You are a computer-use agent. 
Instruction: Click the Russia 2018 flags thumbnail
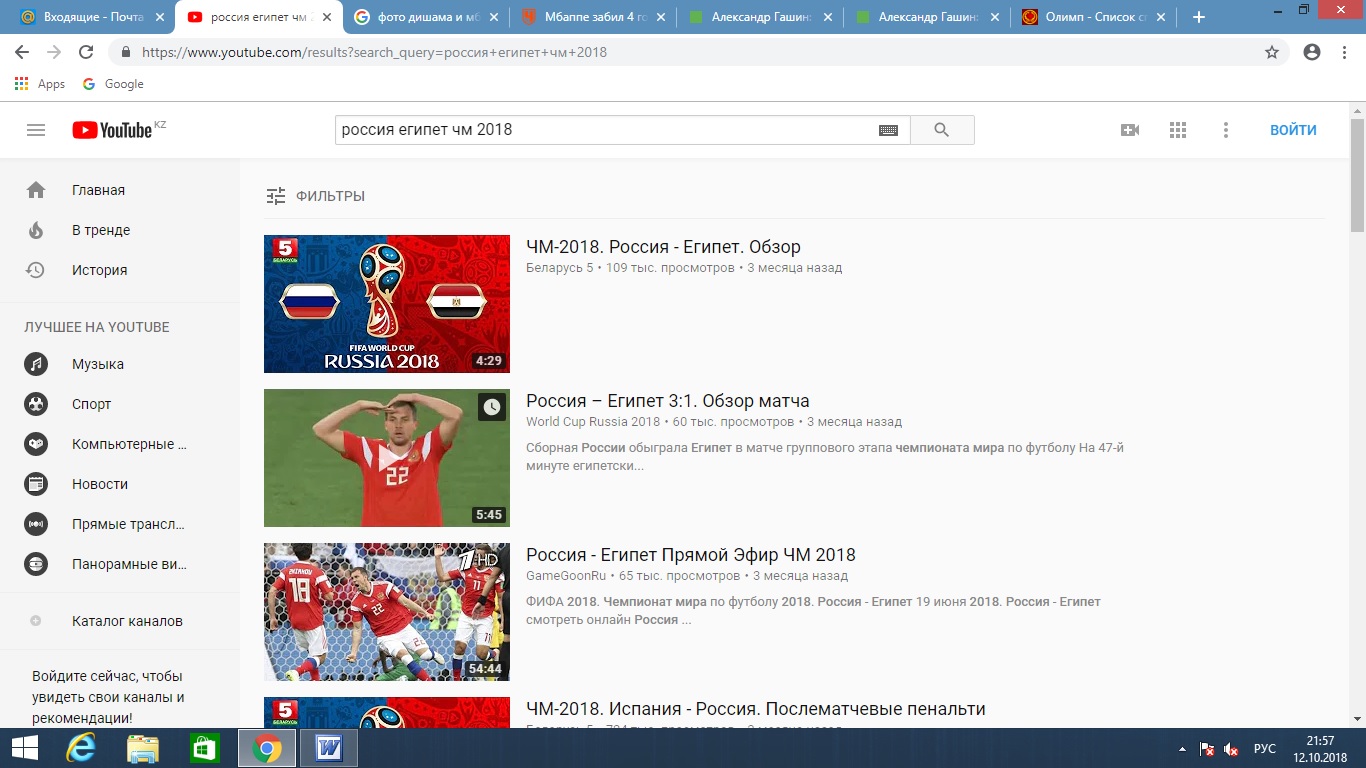(x=387, y=304)
